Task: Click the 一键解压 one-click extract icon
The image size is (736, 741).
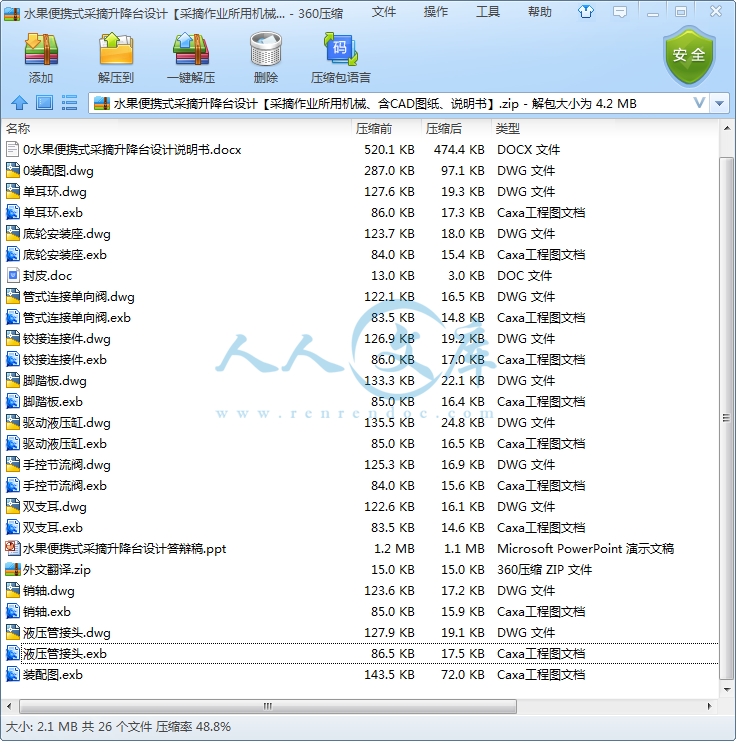Action: coord(191,49)
